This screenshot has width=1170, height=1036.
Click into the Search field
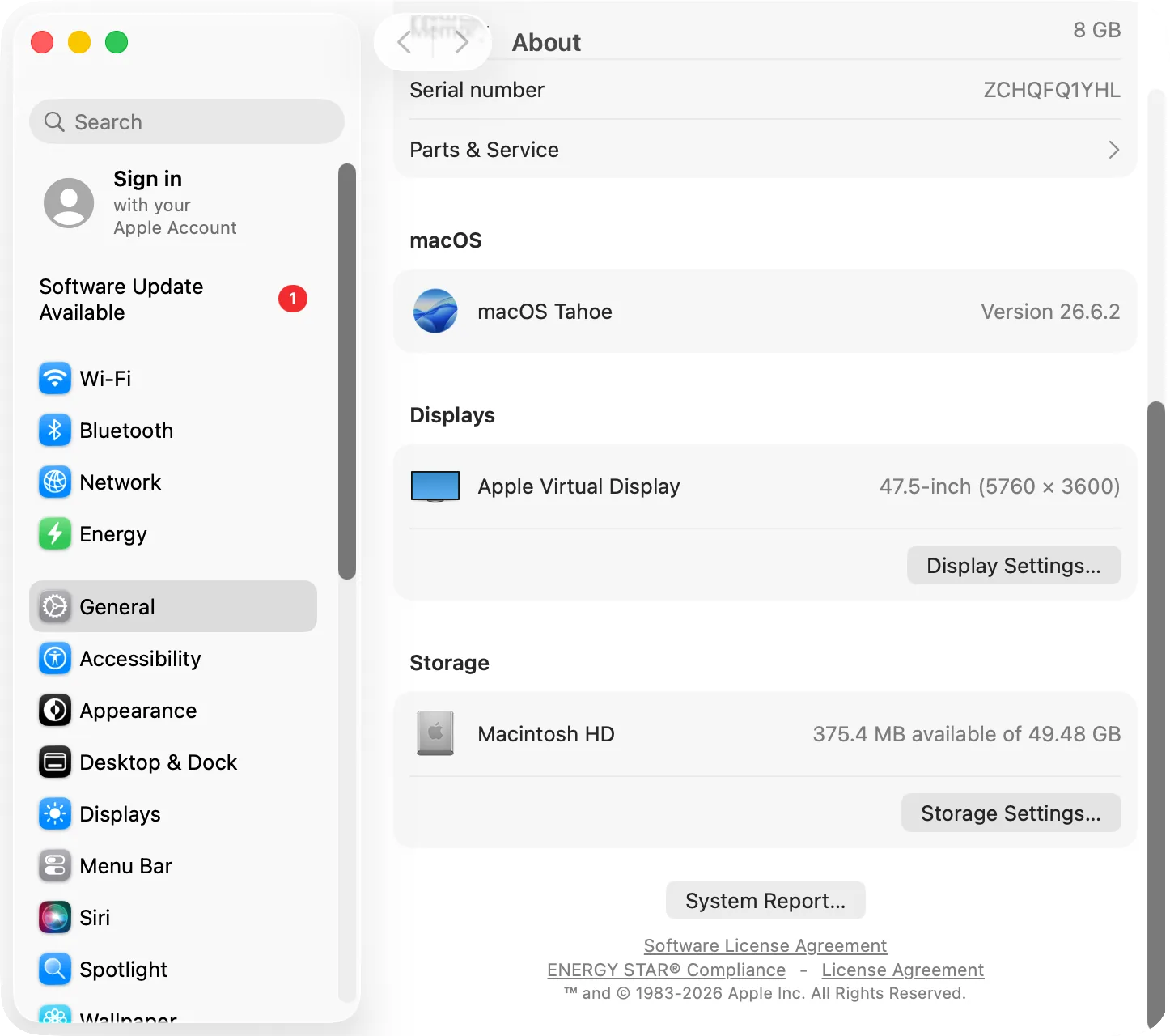pos(187,121)
